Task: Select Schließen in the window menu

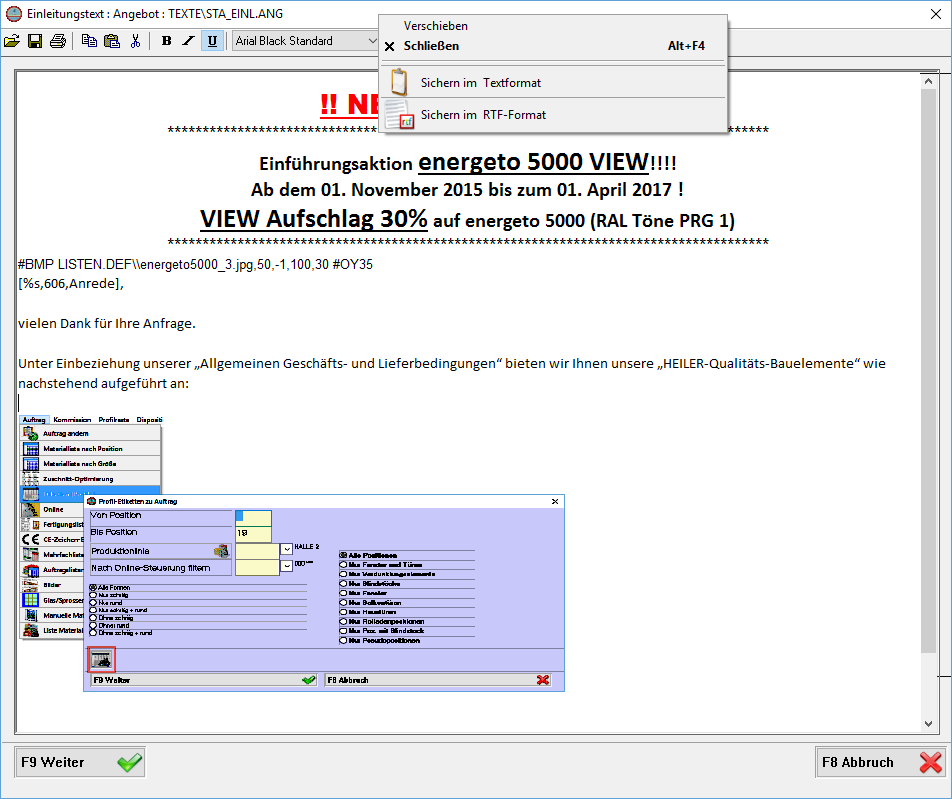Action: (x=553, y=46)
